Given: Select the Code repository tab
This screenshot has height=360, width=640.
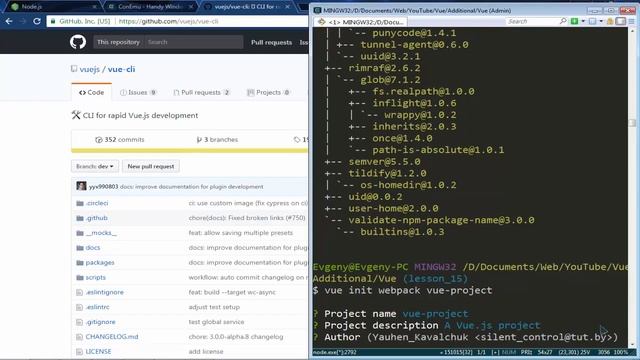Looking at the screenshot, I should (x=91, y=93).
